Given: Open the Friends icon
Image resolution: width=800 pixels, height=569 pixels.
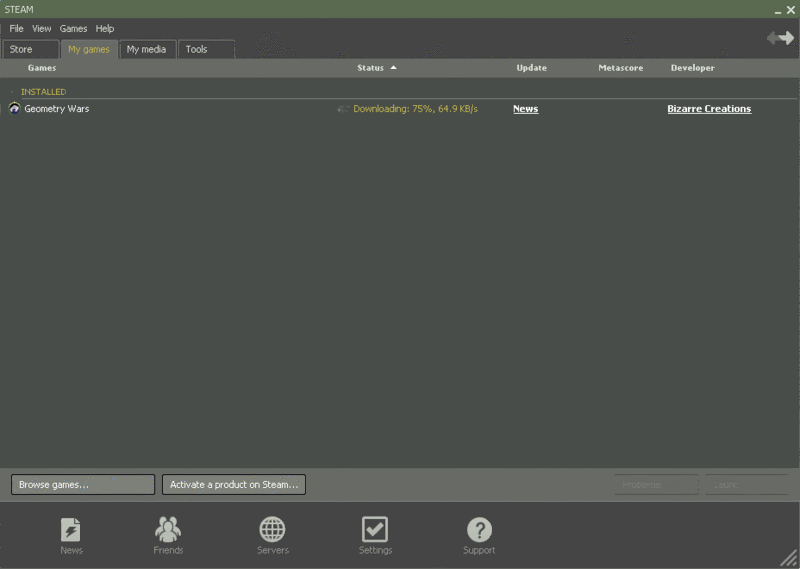Looking at the screenshot, I should [x=168, y=530].
